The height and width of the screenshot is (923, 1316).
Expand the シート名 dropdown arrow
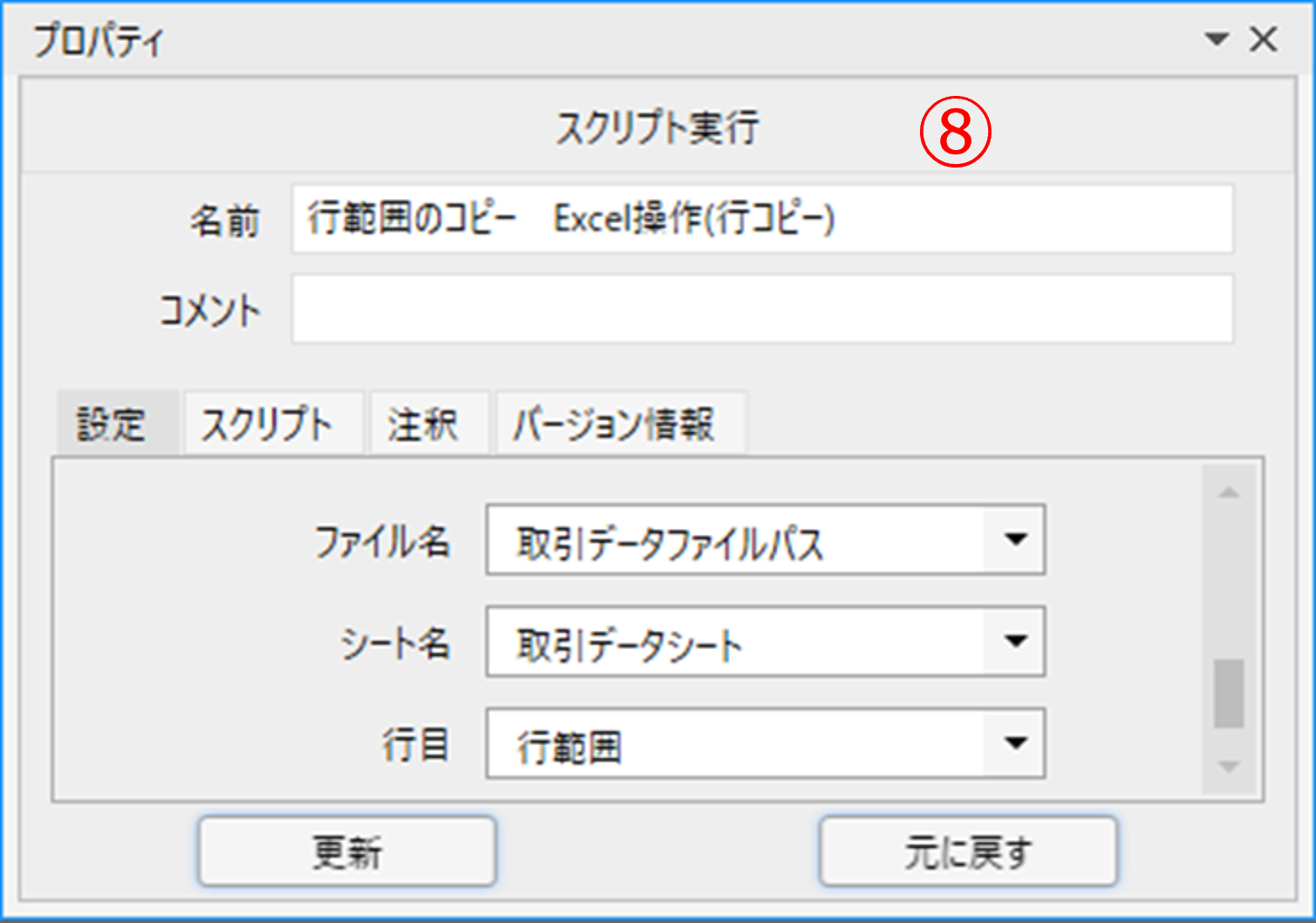click(x=1014, y=642)
